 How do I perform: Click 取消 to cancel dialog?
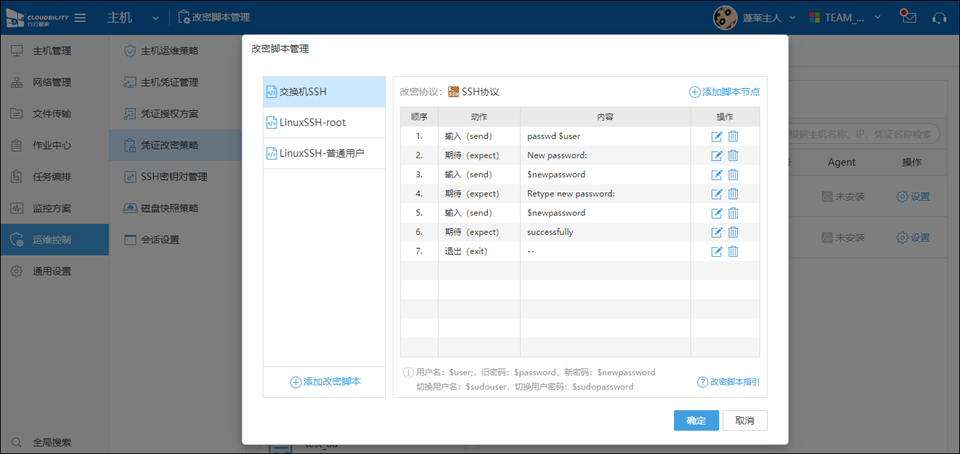[744, 420]
